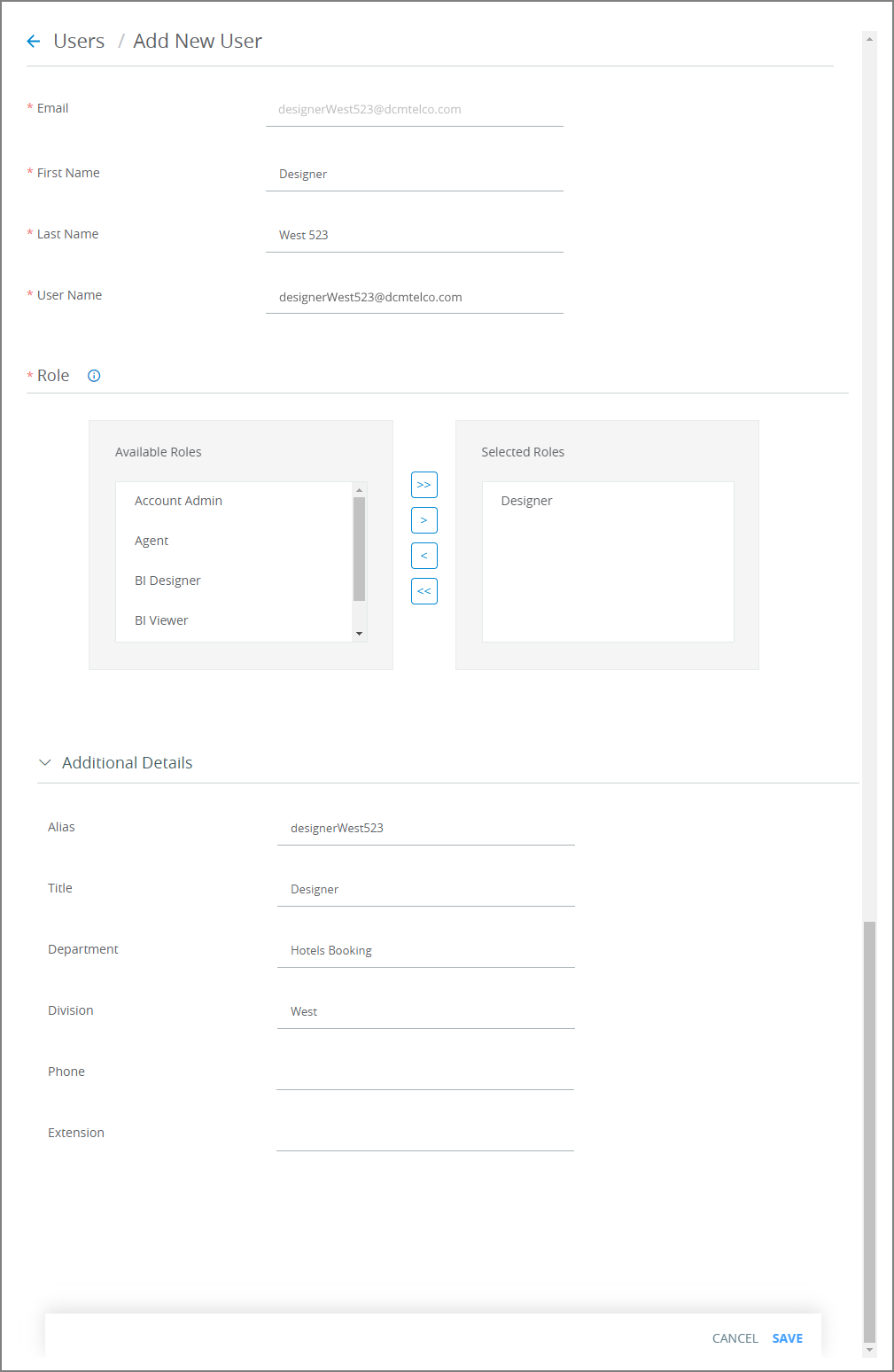Click the Last Name field
894x1372 pixels.
click(x=415, y=236)
